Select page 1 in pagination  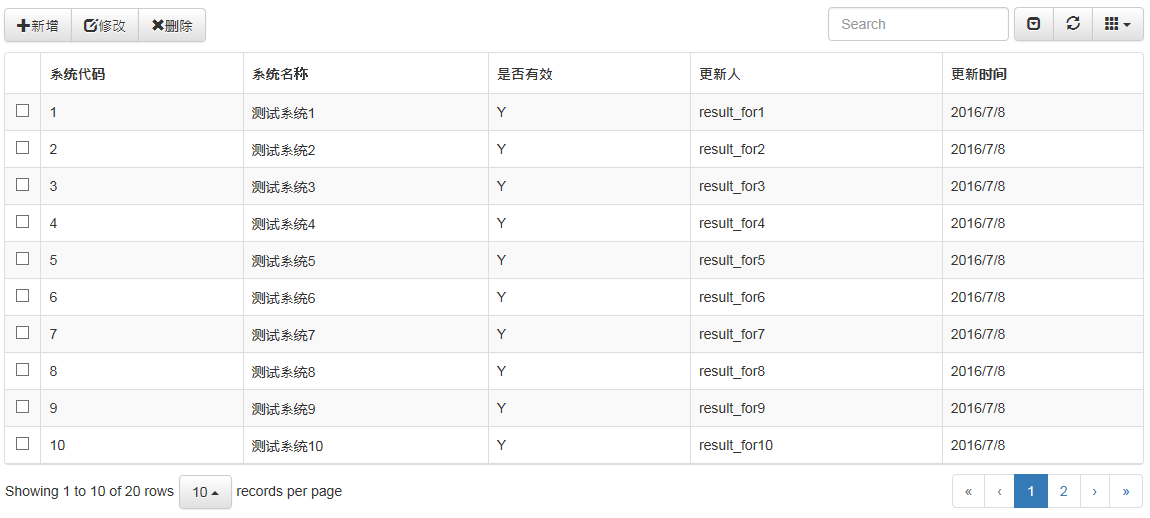tap(1031, 491)
